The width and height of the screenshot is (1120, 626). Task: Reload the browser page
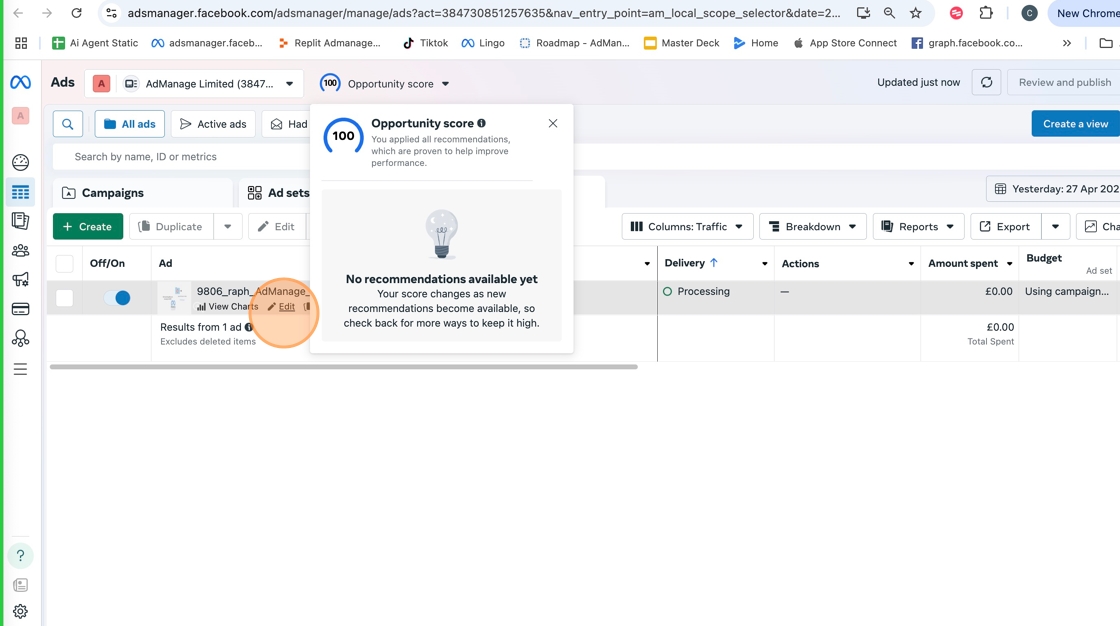click(x=76, y=13)
